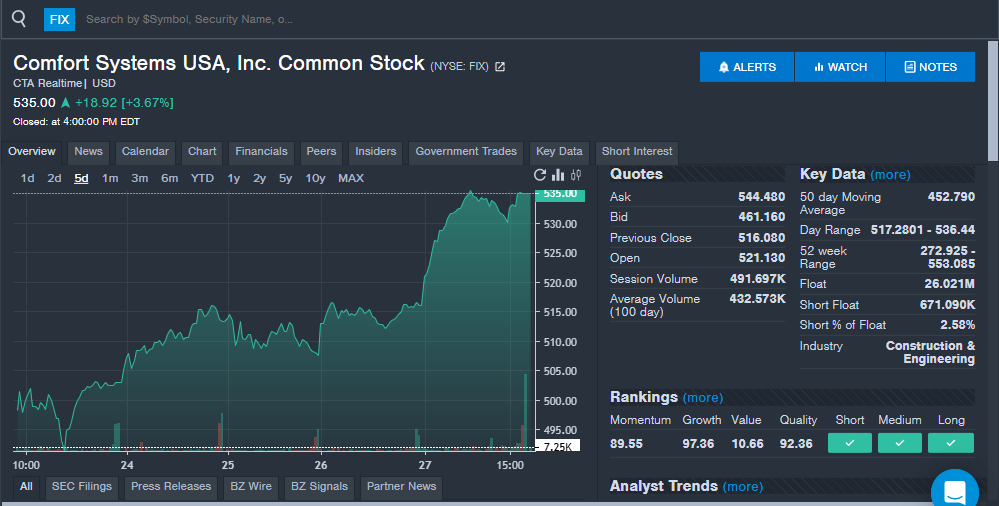Click the magnifying glass search icon
The image size is (999, 506).
point(19,18)
